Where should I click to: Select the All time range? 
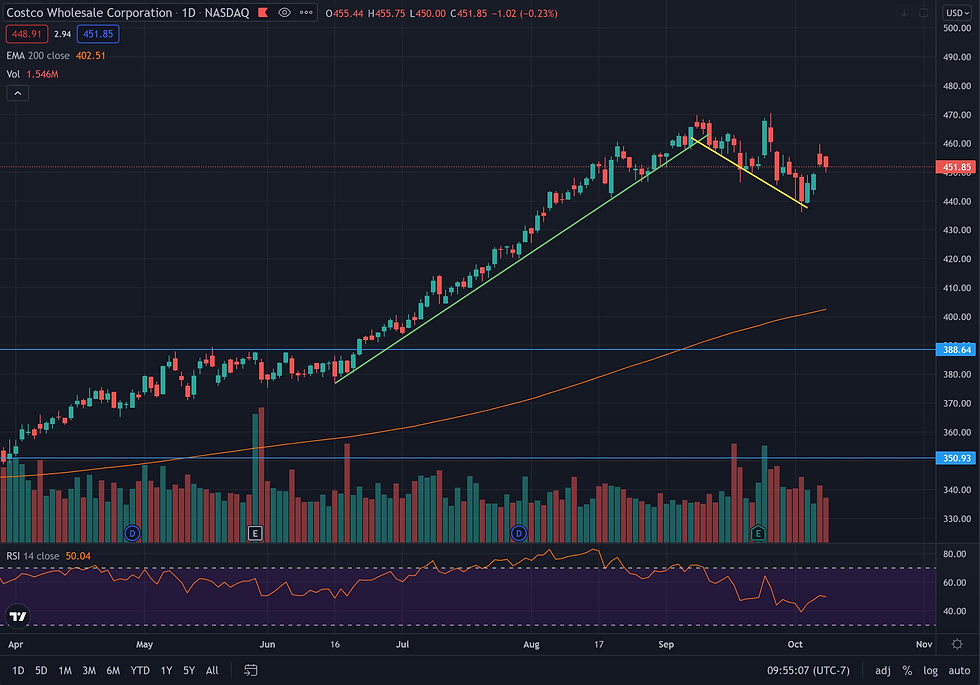coord(212,671)
